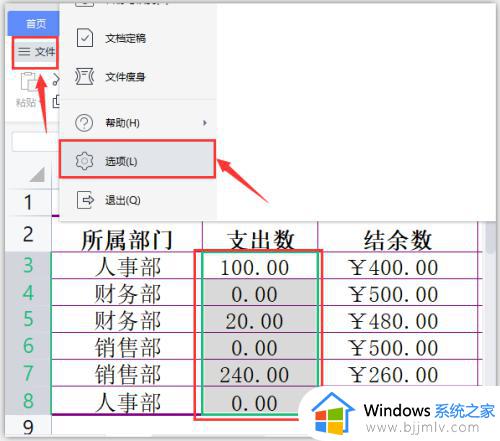
Task: Select the ¥500.00 cell in row 4
Action: (x=398, y=292)
